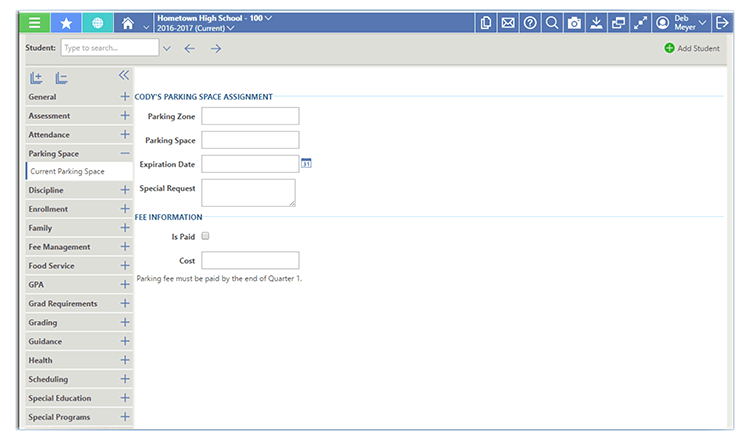Open the student search dropdown arrow
This screenshot has width=750, height=441.
coord(166,48)
